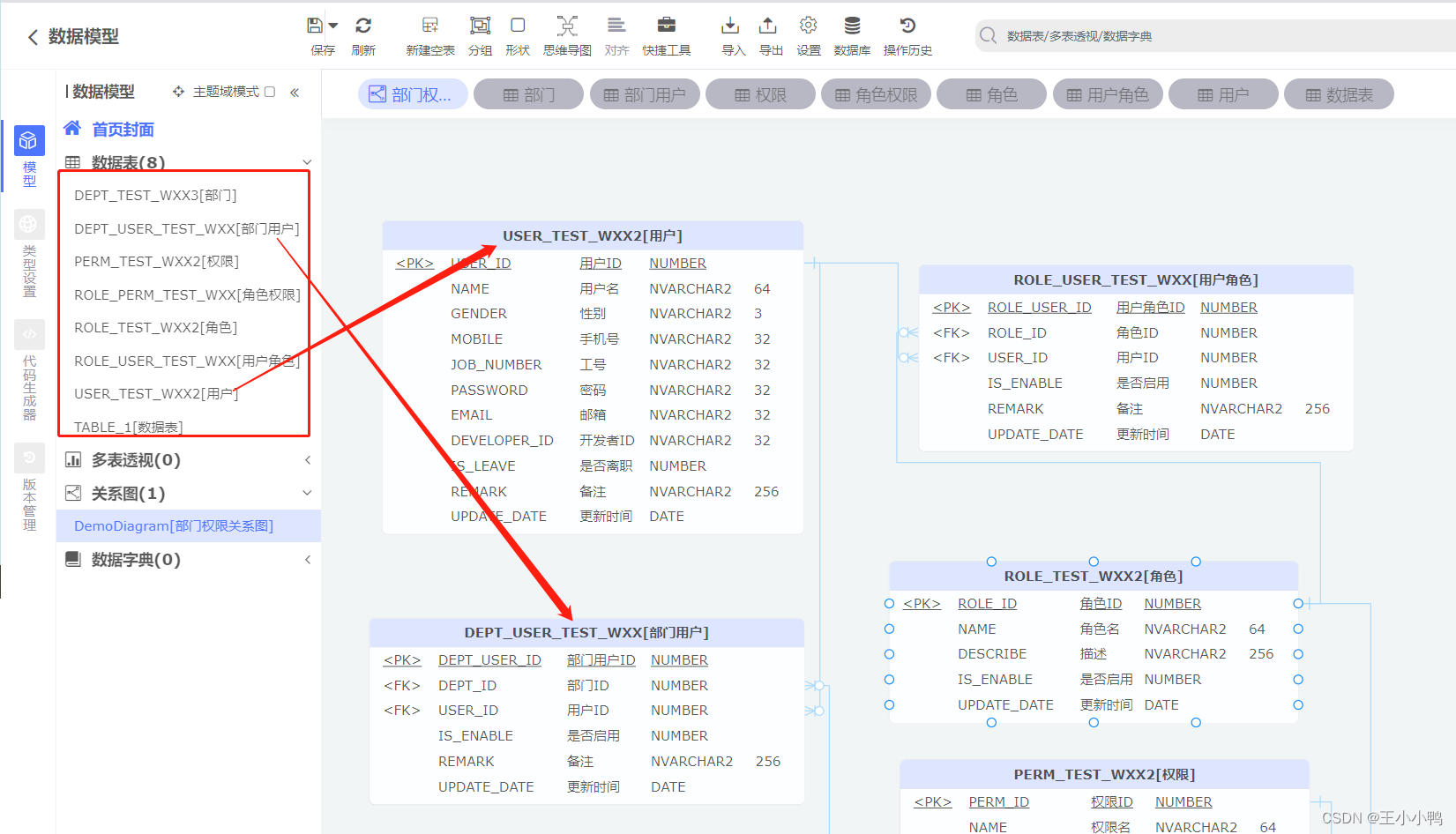Image resolution: width=1456 pixels, height=834 pixels.
Task: Click the DESCRIBE field in ROLE table
Action: tap(992, 654)
